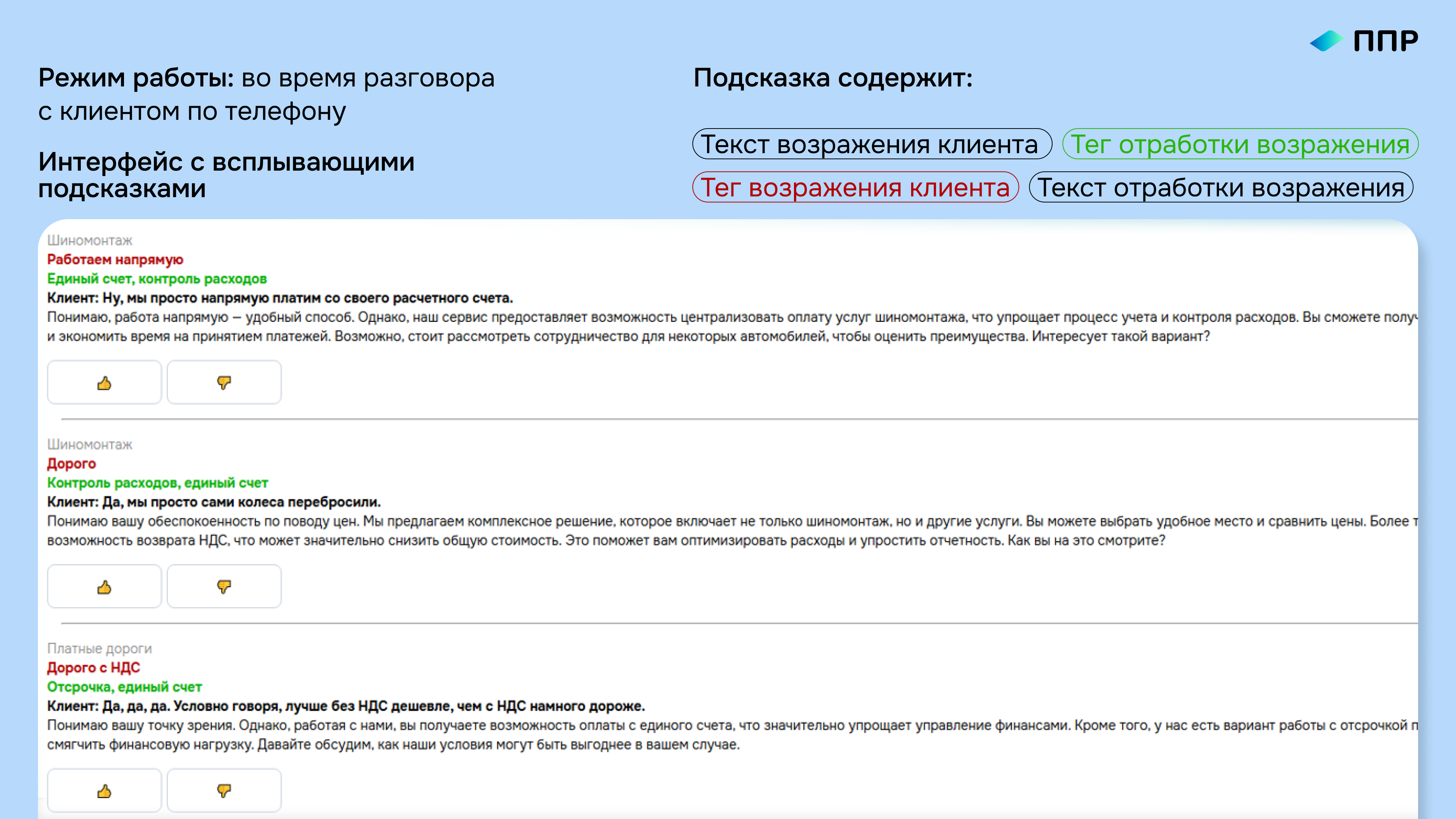Like the 'Работаем напрямую' hint with thumbs up

point(104,383)
